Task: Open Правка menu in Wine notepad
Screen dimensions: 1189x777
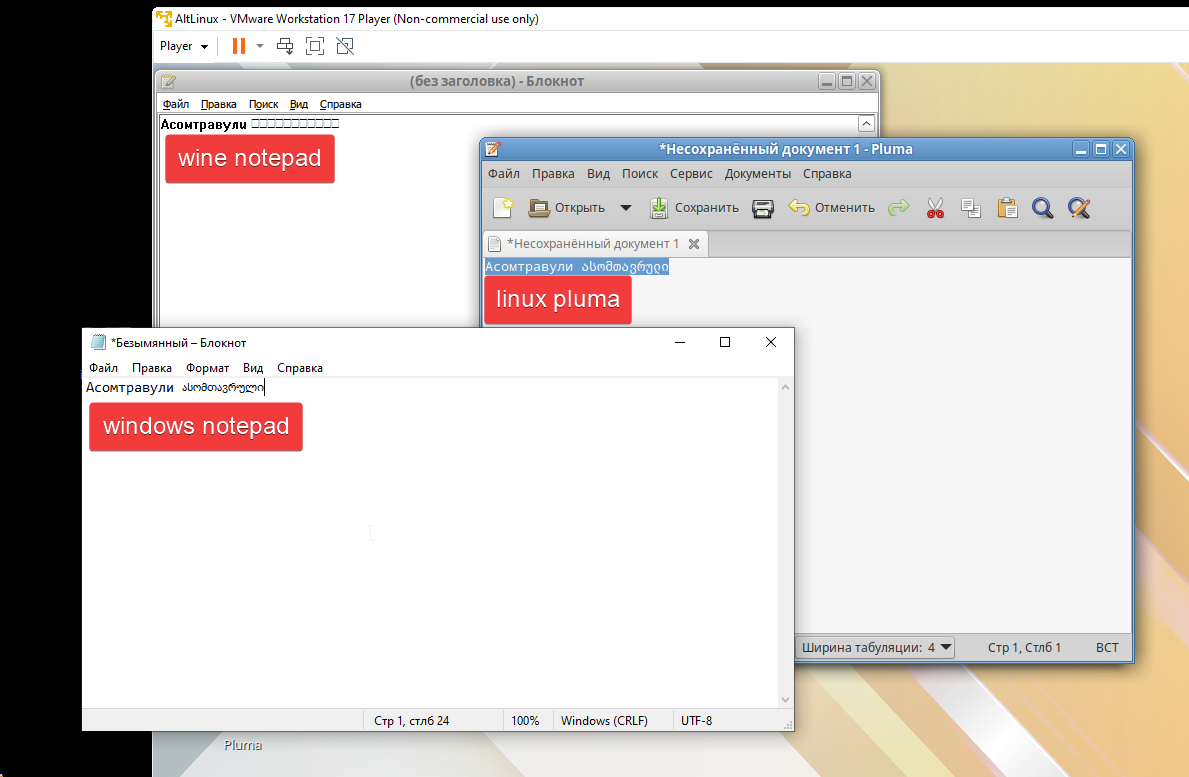Action: [x=218, y=105]
